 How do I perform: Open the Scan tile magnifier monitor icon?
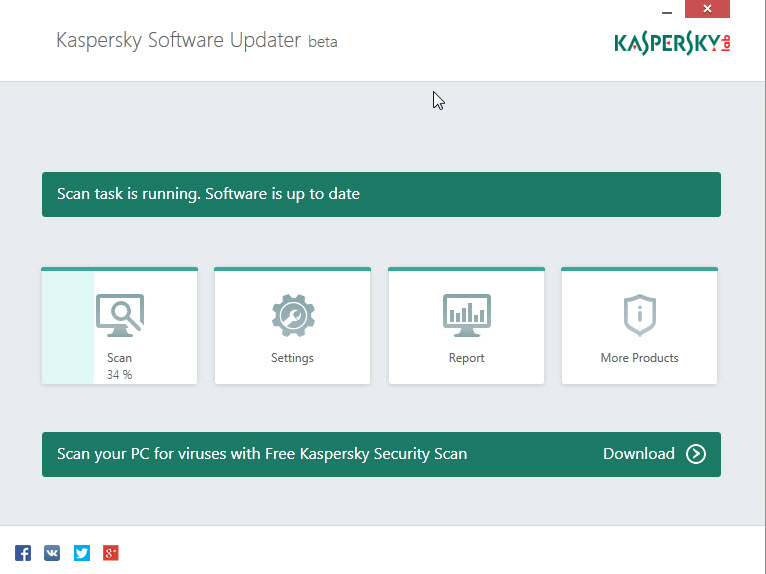[120, 315]
